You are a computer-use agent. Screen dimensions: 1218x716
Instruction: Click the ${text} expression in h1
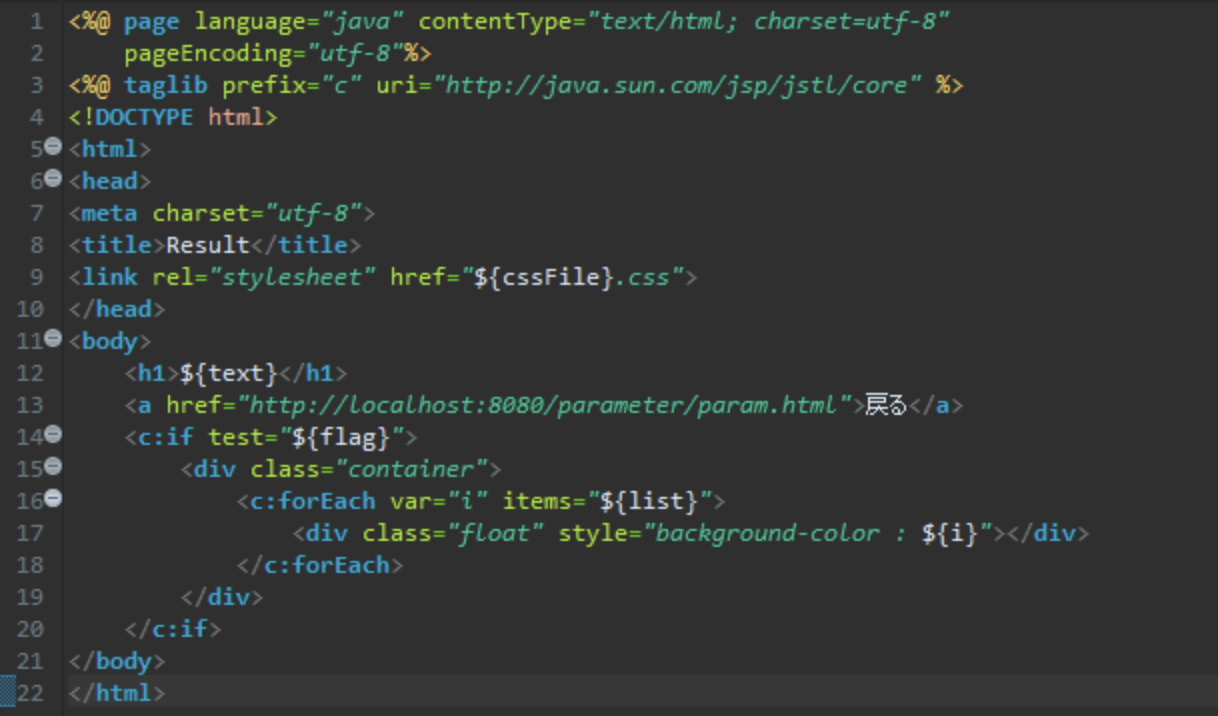click(229, 373)
